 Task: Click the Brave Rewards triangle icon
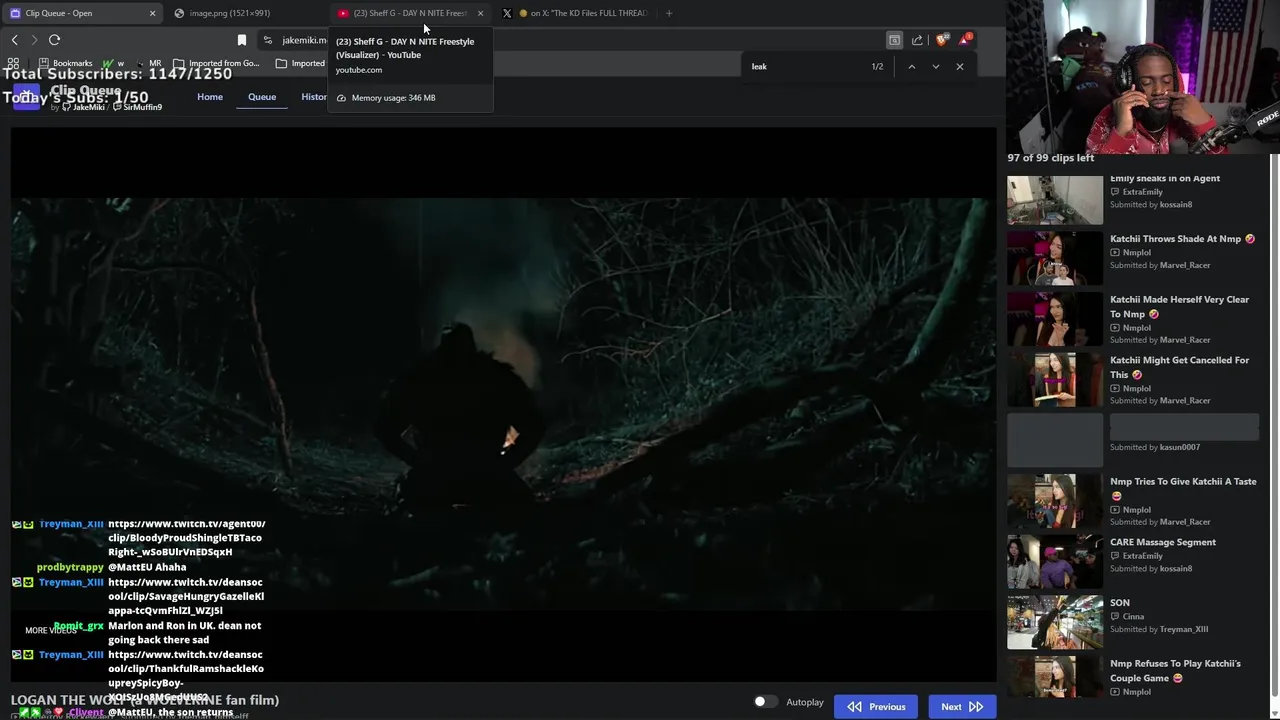click(x=965, y=40)
